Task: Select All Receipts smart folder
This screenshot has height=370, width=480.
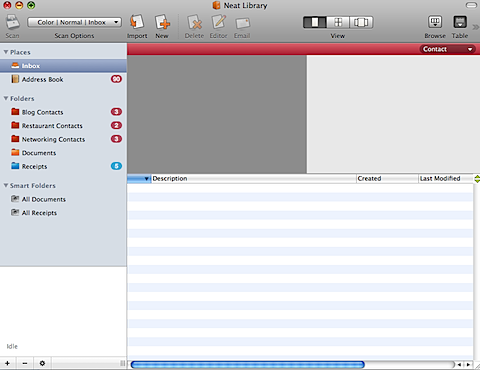Action: [x=63, y=213]
